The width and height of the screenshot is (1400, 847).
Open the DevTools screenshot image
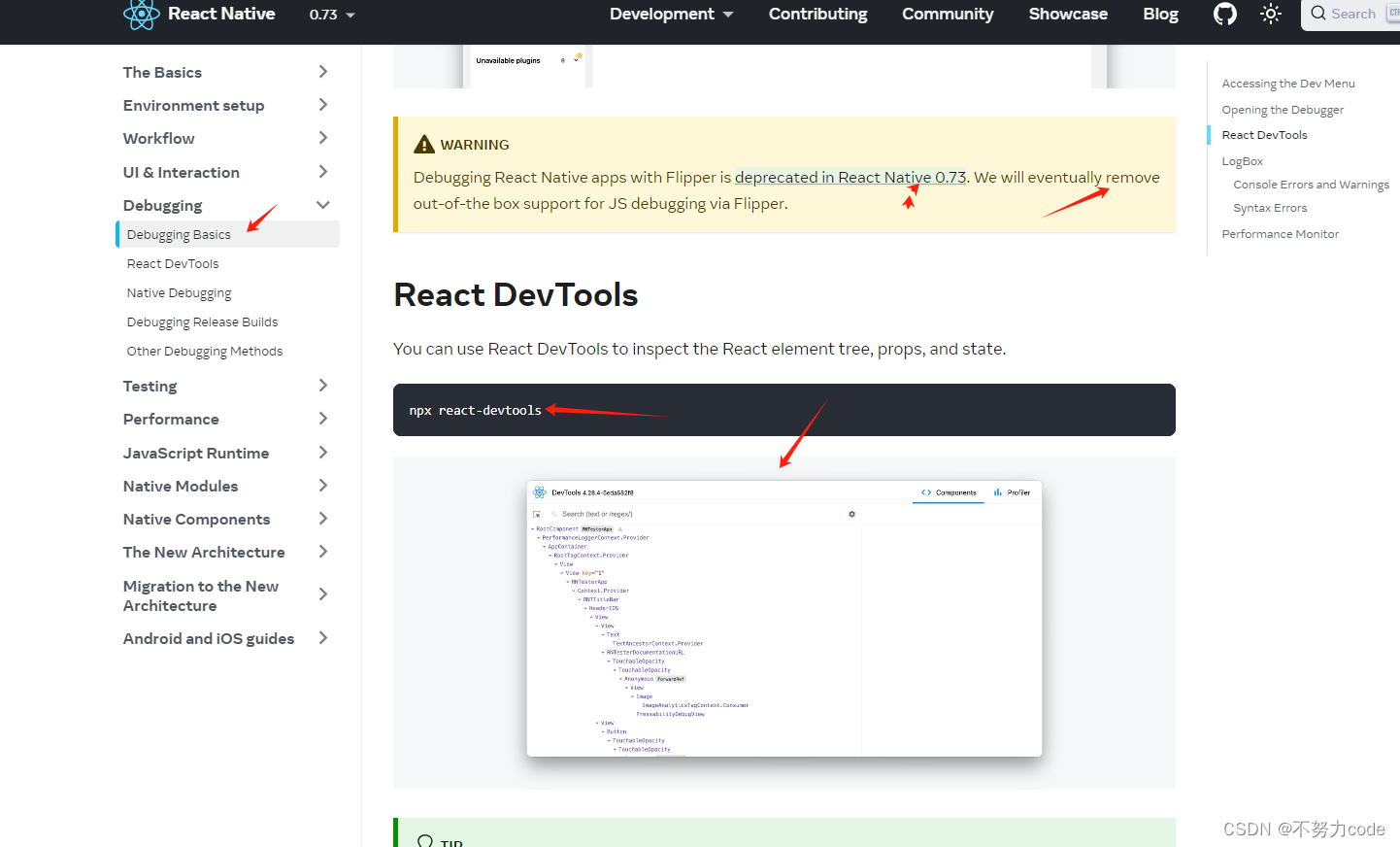(x=783, y=618)
